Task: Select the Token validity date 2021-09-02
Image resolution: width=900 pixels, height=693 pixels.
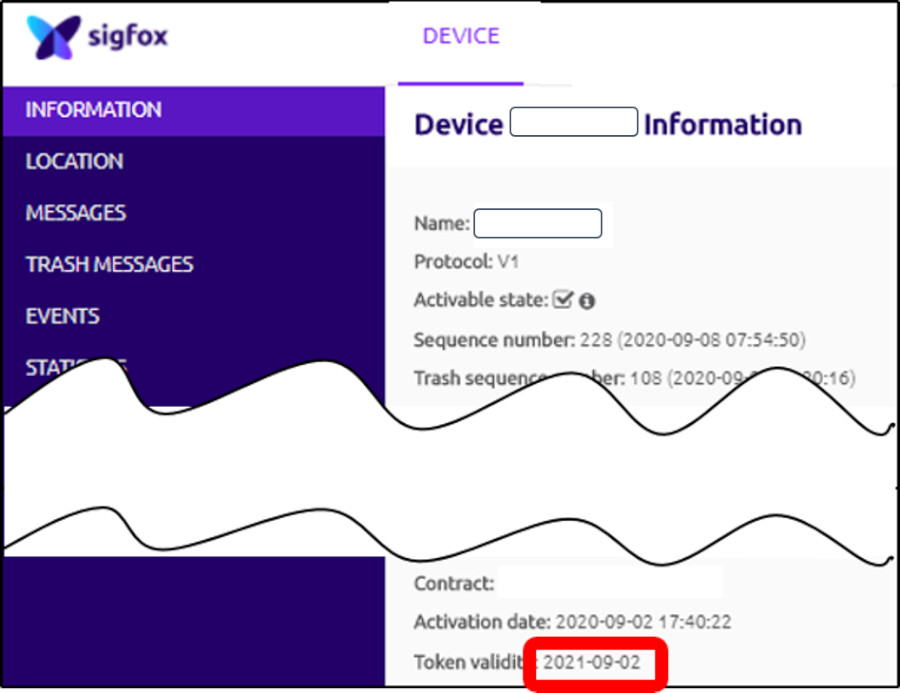Action: point(592,663)
